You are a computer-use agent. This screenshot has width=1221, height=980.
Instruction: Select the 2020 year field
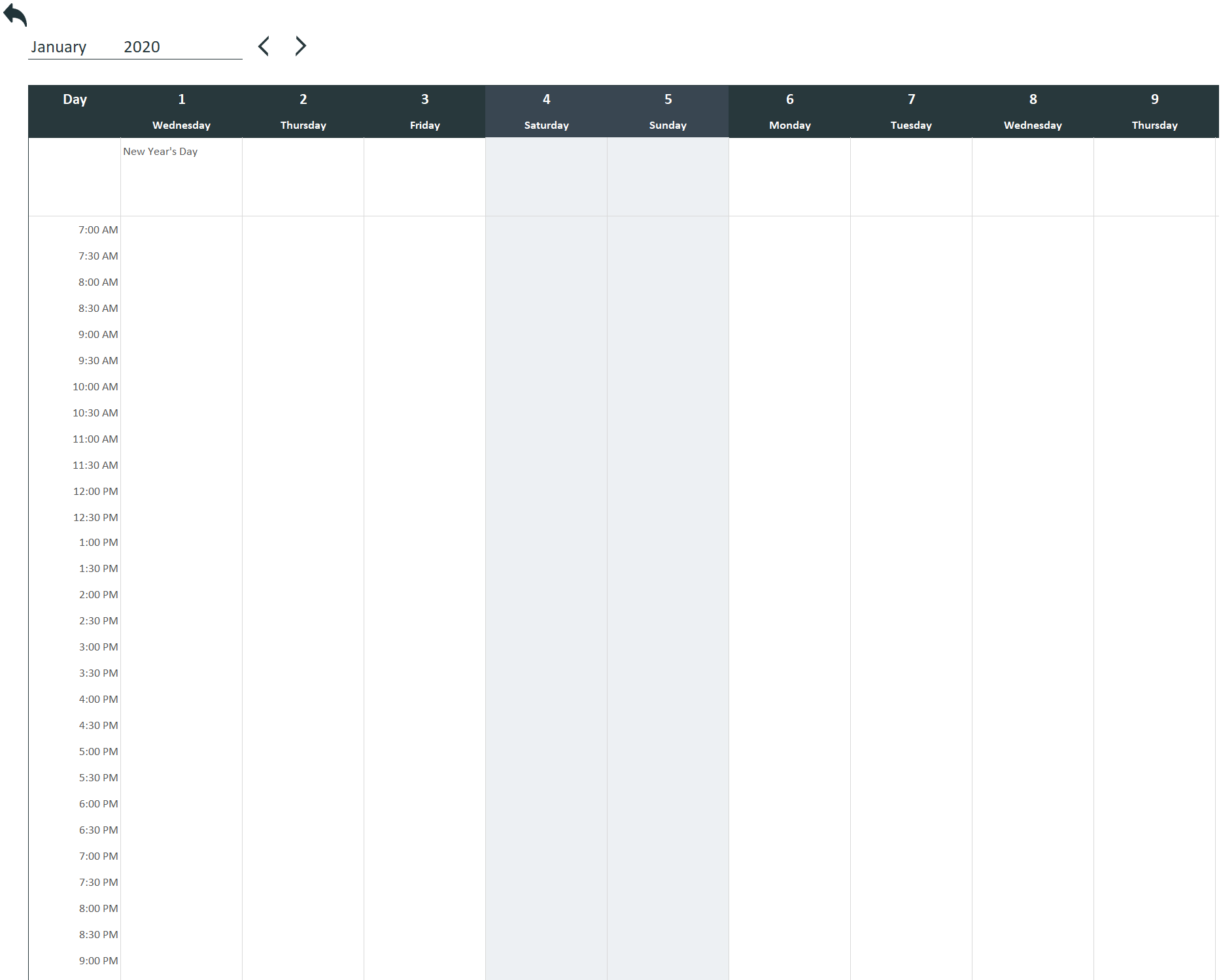[142, 47]
